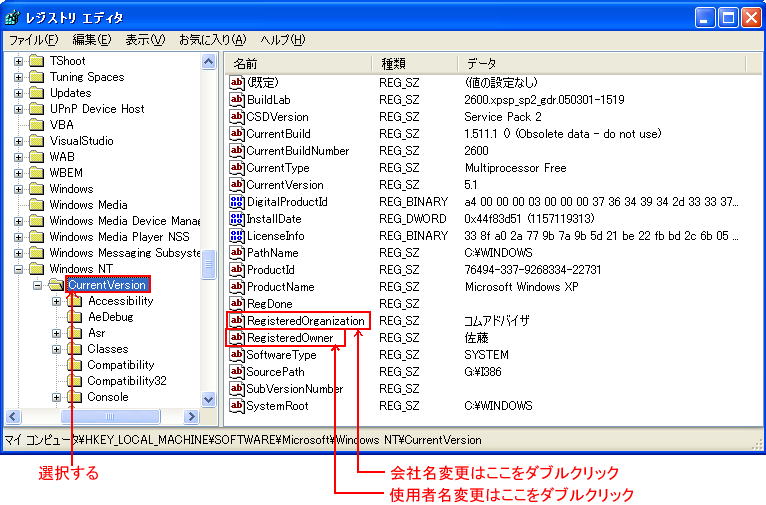Click the 'Microsoft Windows XP' data cell
The image size is (766, 505).
522,287
